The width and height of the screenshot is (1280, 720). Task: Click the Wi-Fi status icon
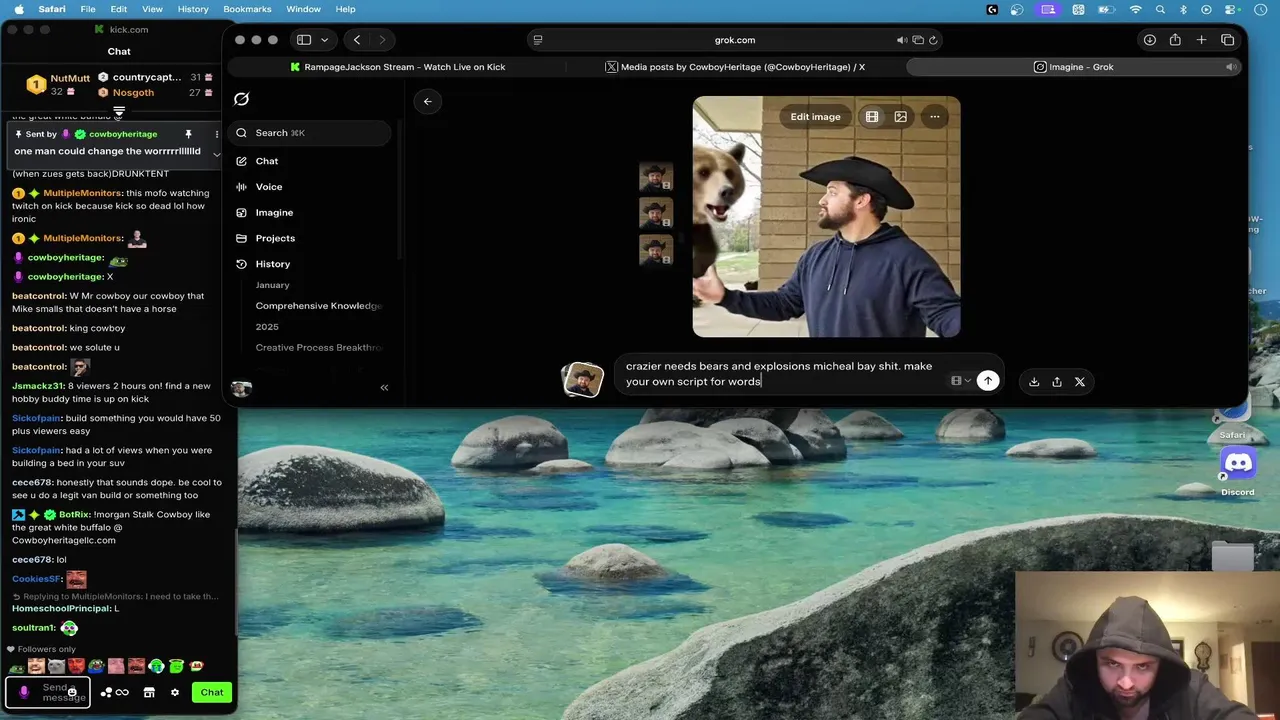point(1136,9)
